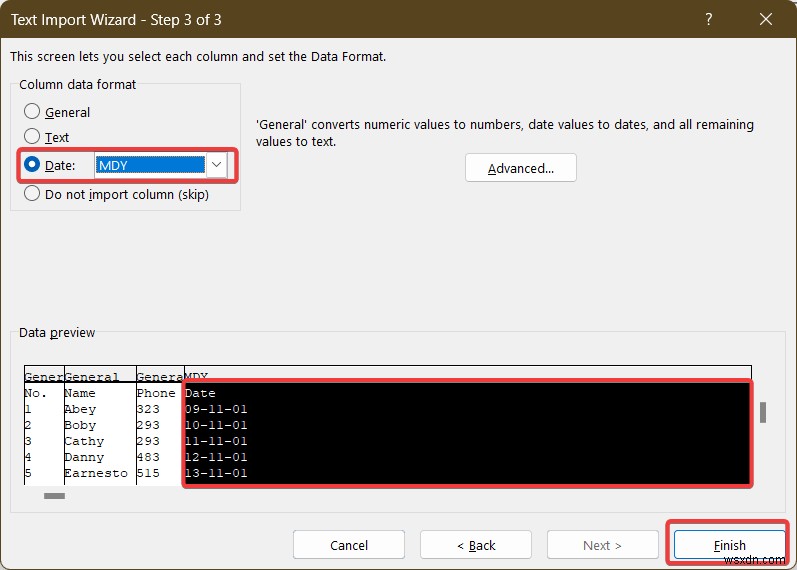Select the Phone column header in preview

pyautogui.click(x=156, y=394)
